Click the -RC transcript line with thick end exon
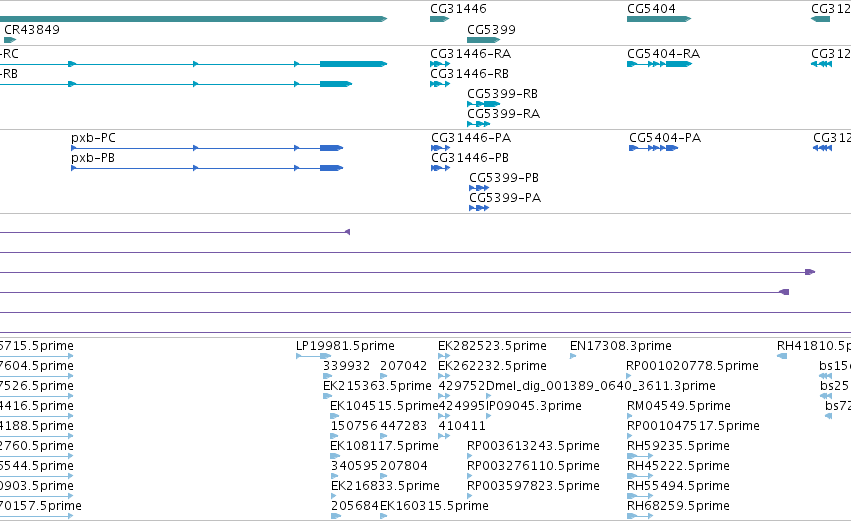Viewport: 851px width, 521px height. point(193,64)
